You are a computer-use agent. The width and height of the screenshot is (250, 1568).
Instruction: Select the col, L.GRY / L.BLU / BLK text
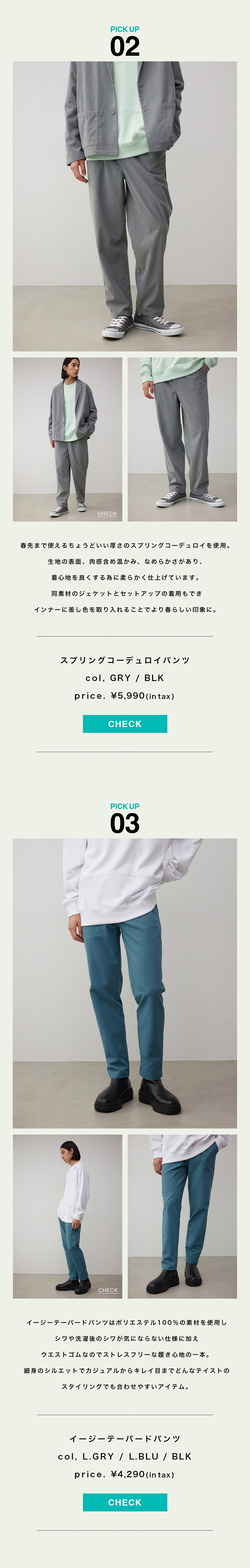tap(125, 1457)
